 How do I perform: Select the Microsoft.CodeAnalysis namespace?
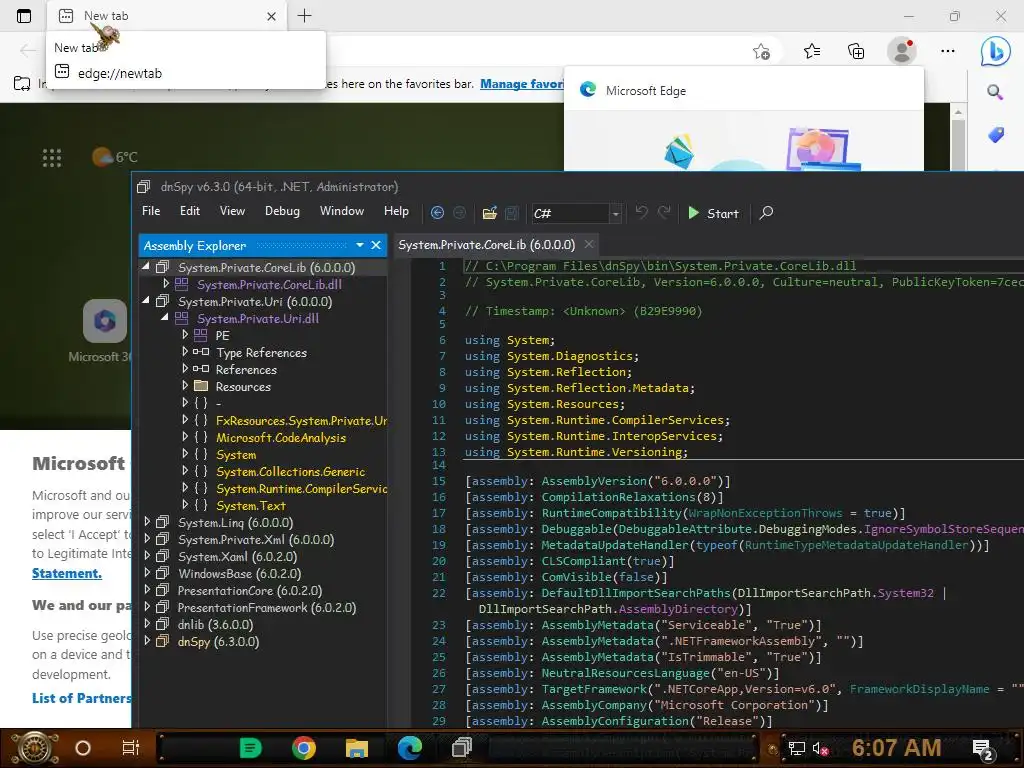pos(281,438)
